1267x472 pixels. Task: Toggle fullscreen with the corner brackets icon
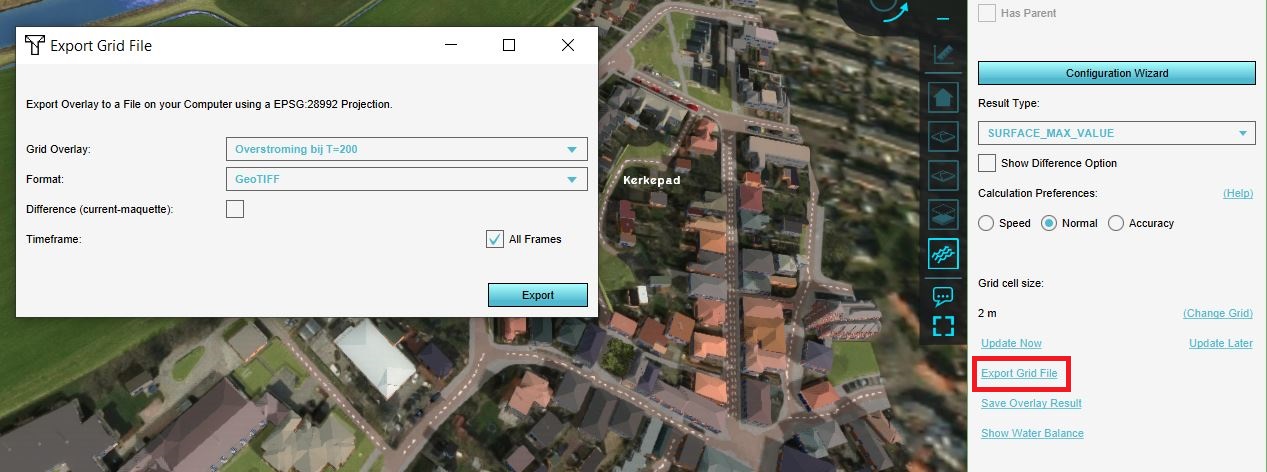(x=943, y=326)
